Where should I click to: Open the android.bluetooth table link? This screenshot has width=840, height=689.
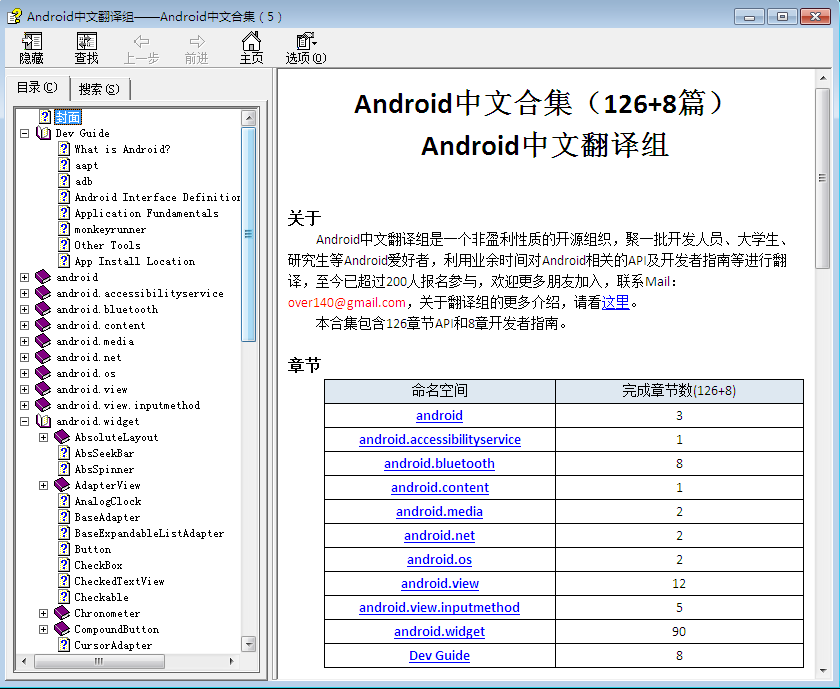[x=439, y=463]
